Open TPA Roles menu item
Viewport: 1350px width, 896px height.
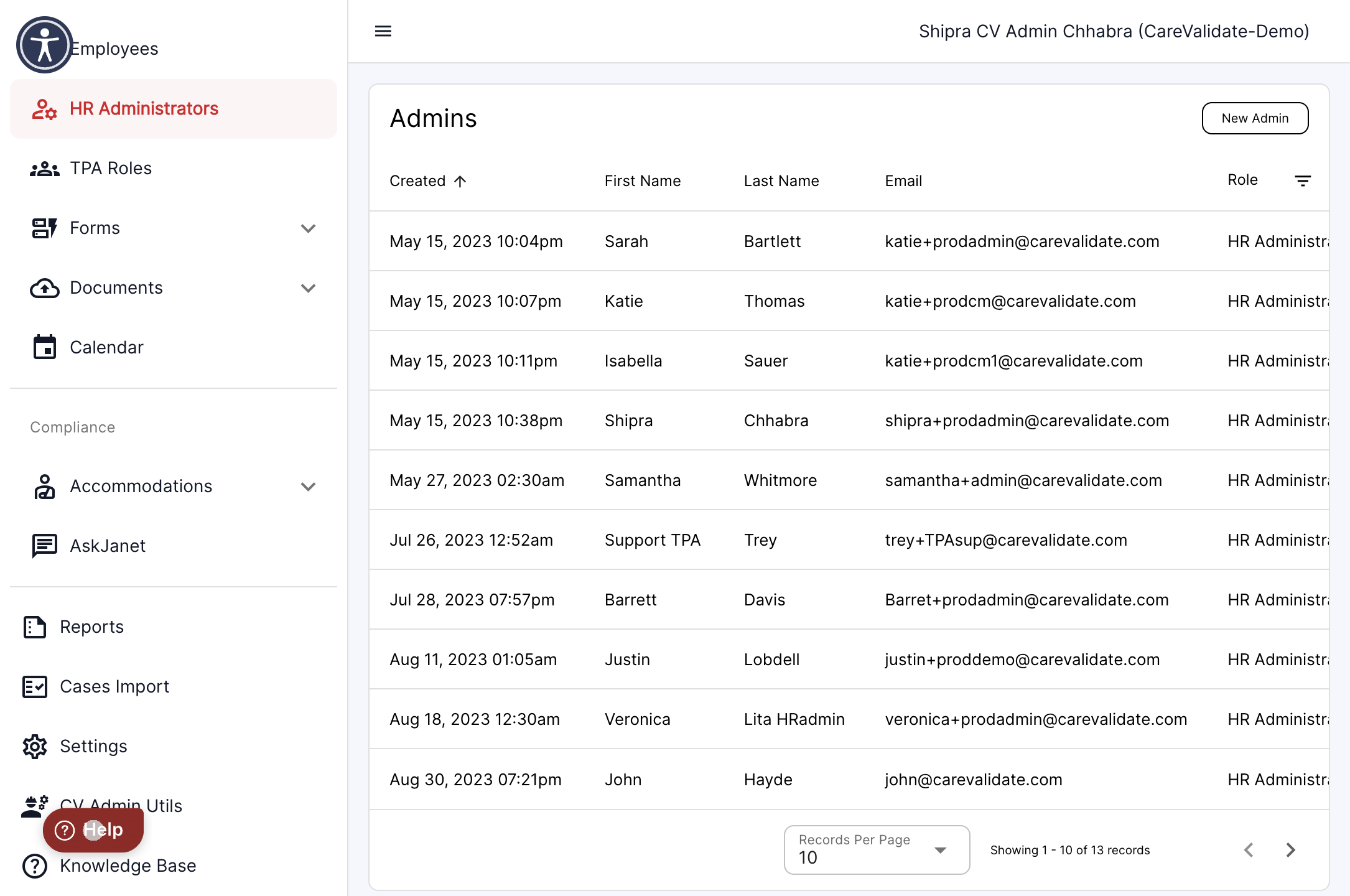[174, 169]
